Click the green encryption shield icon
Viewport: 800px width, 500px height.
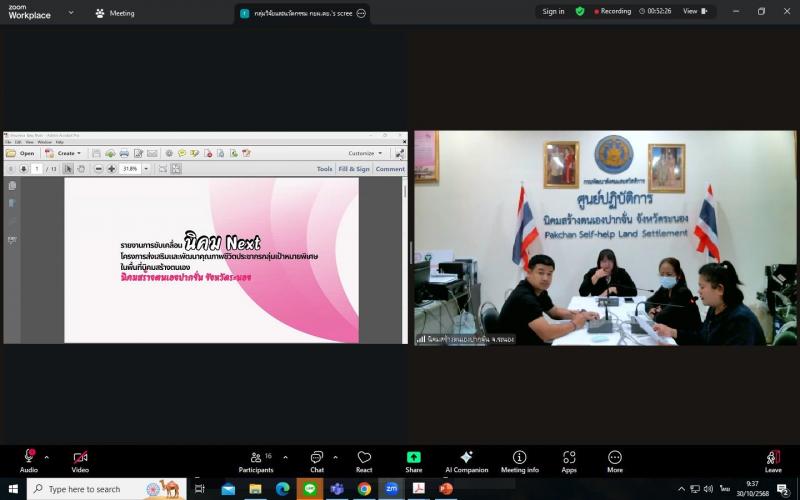click(x=580, y=11)
